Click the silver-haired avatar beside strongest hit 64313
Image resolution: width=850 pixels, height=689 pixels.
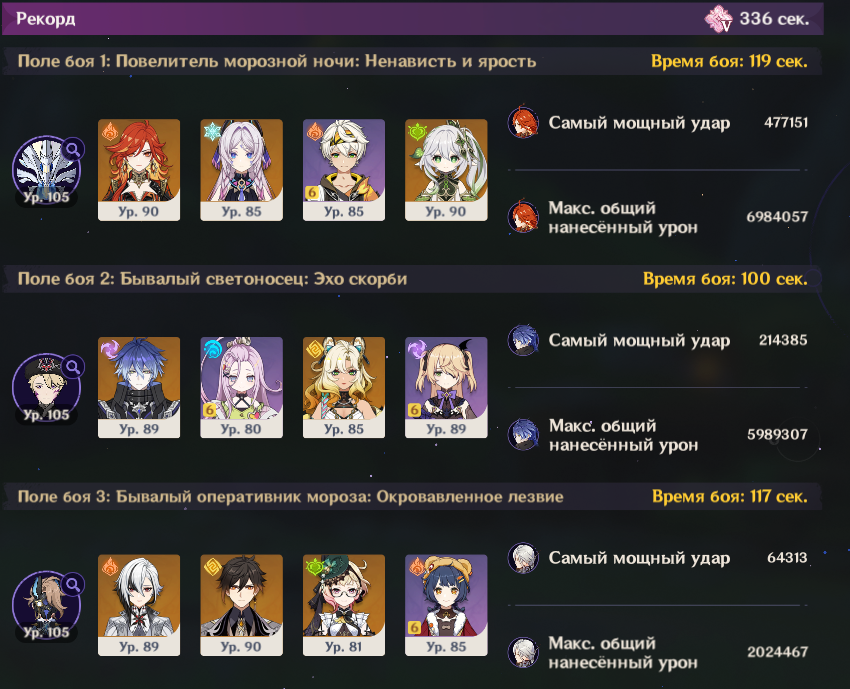pos(523,558)
